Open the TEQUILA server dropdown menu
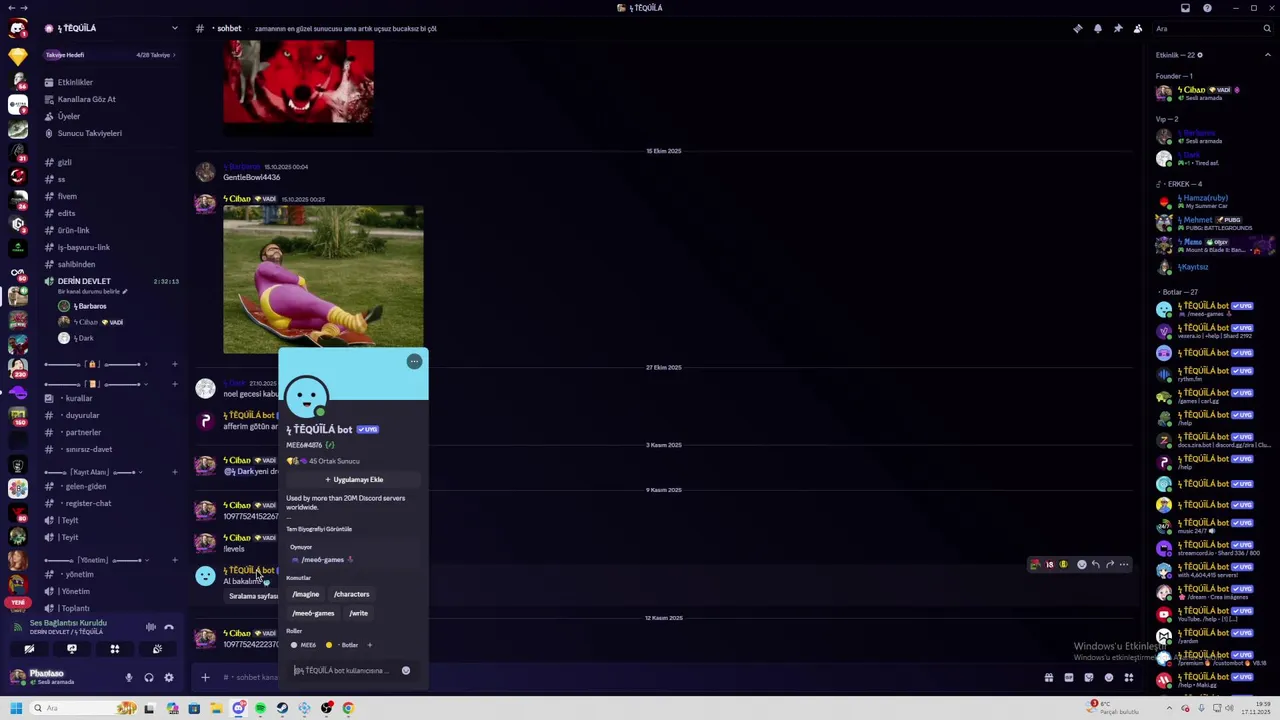 tap(110, 28)
